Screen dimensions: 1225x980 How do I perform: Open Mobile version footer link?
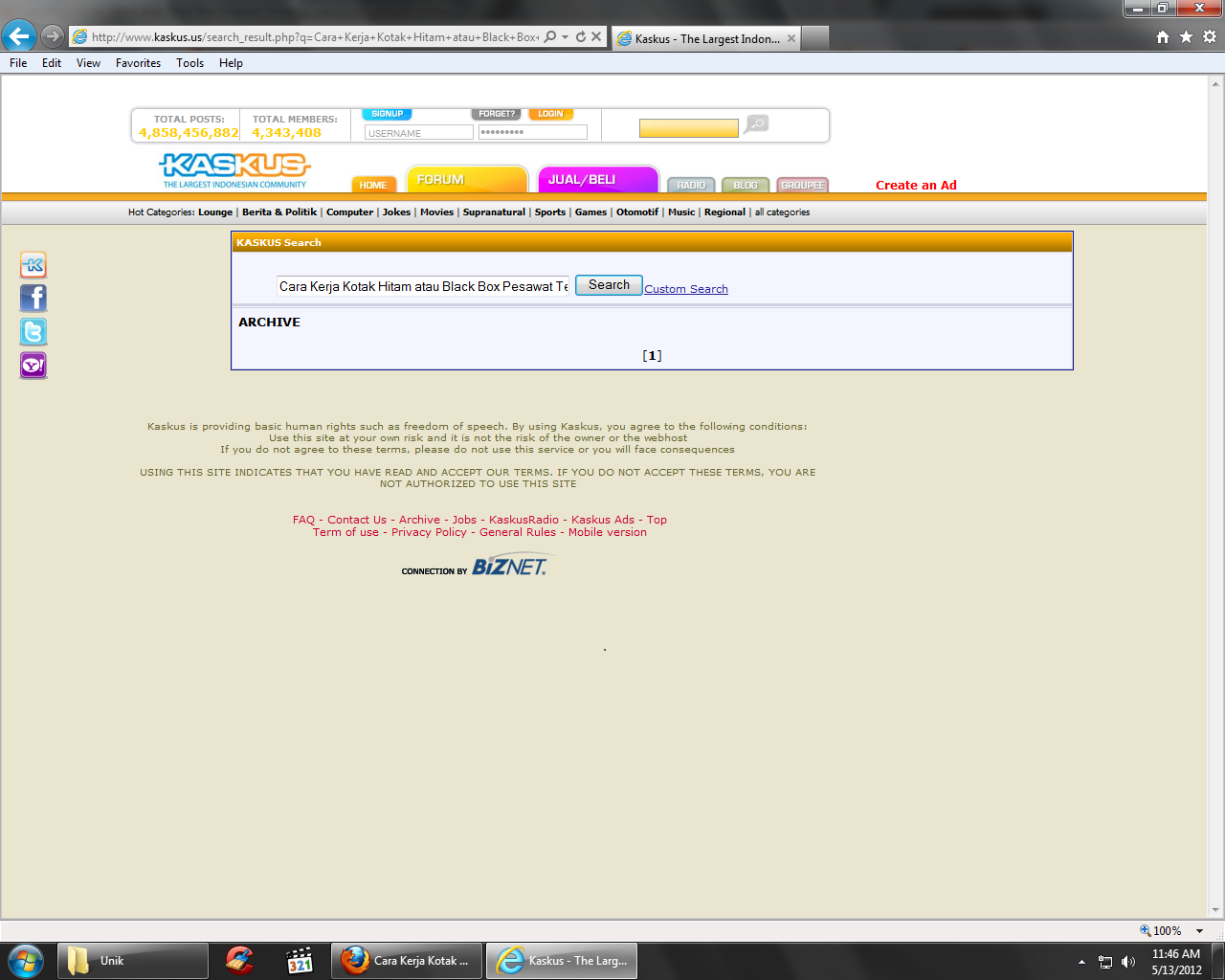click(608, 533)
